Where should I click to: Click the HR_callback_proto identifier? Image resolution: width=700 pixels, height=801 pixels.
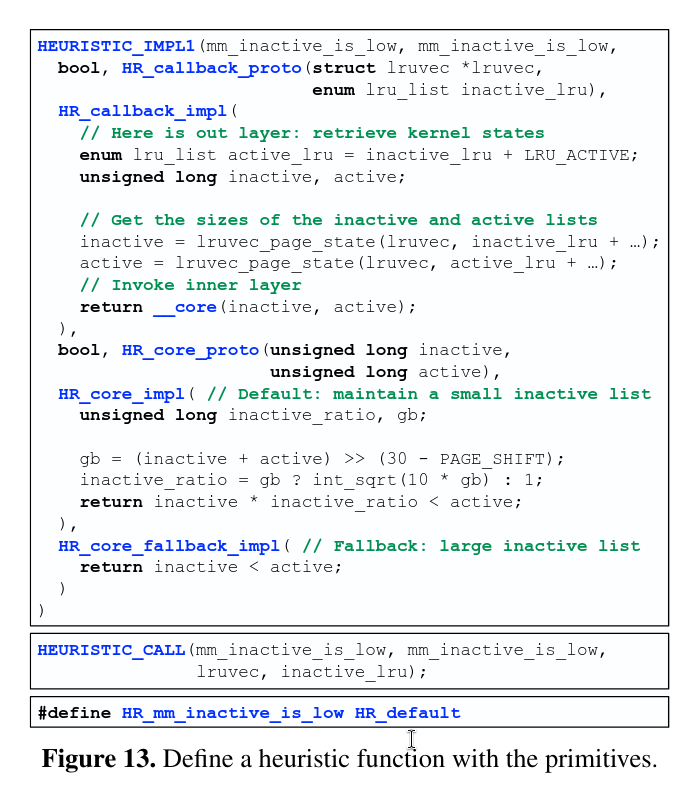click(x=211, y=68)
